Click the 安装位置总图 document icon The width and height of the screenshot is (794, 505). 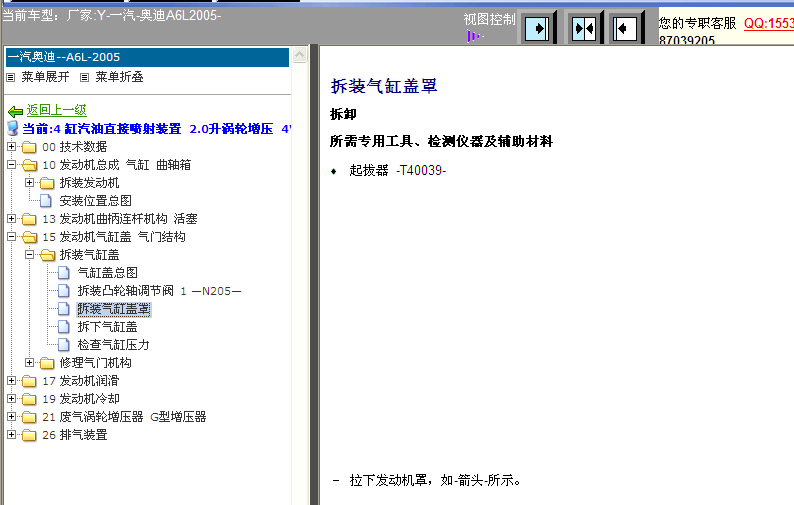46,201
